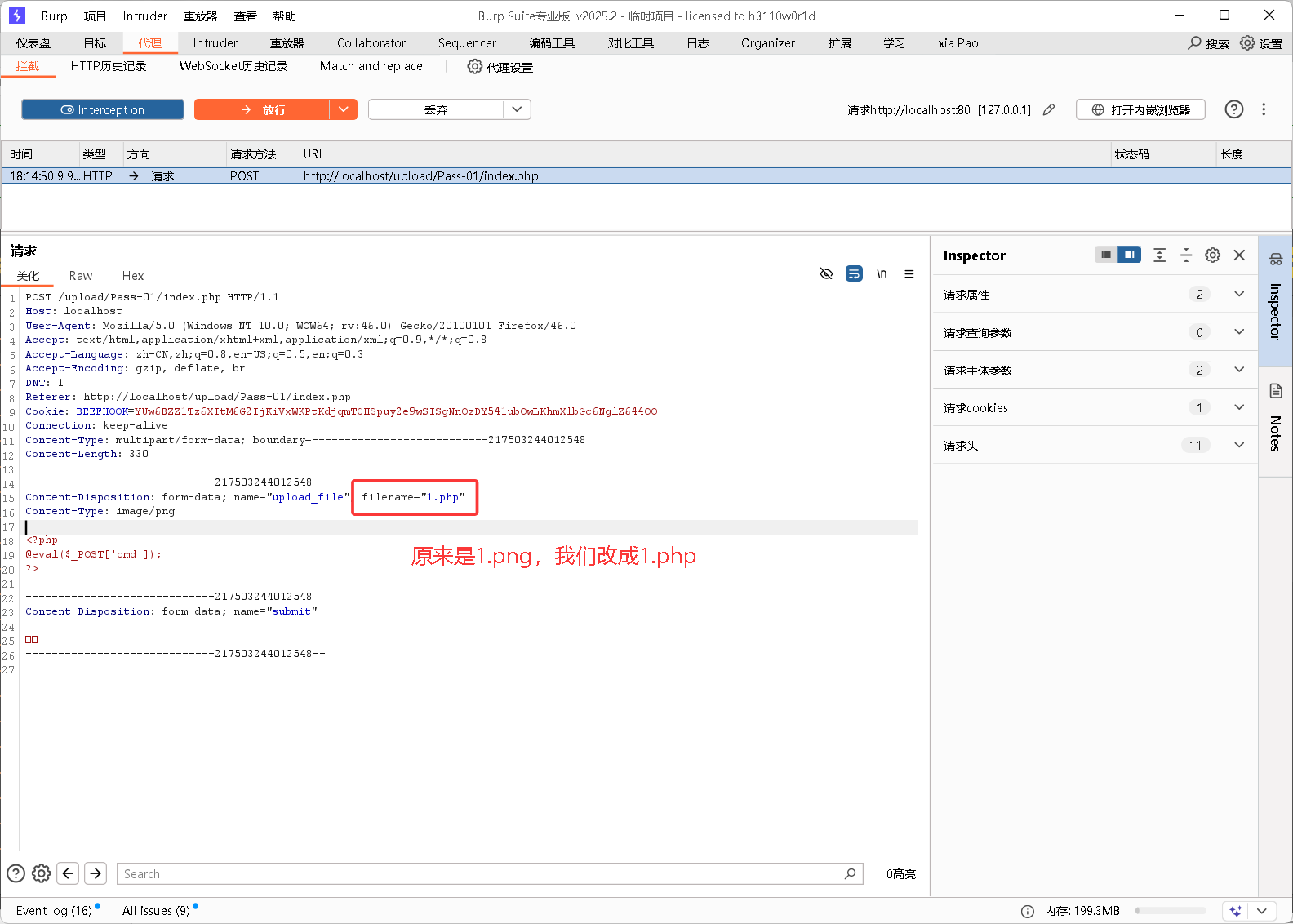Click the Burp Suite logo icon
Screen dimensions: 1293x924
pyautogui.click(x=17, y=16)
